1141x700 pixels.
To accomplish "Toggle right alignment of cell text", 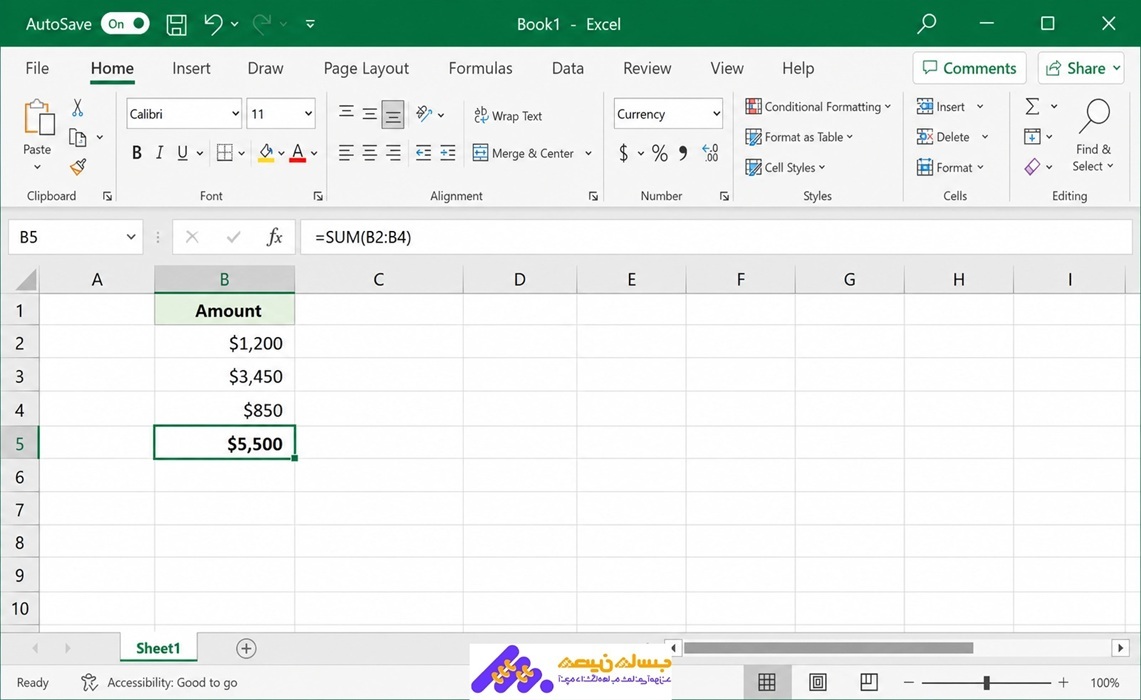I will (x=393, y=153).
